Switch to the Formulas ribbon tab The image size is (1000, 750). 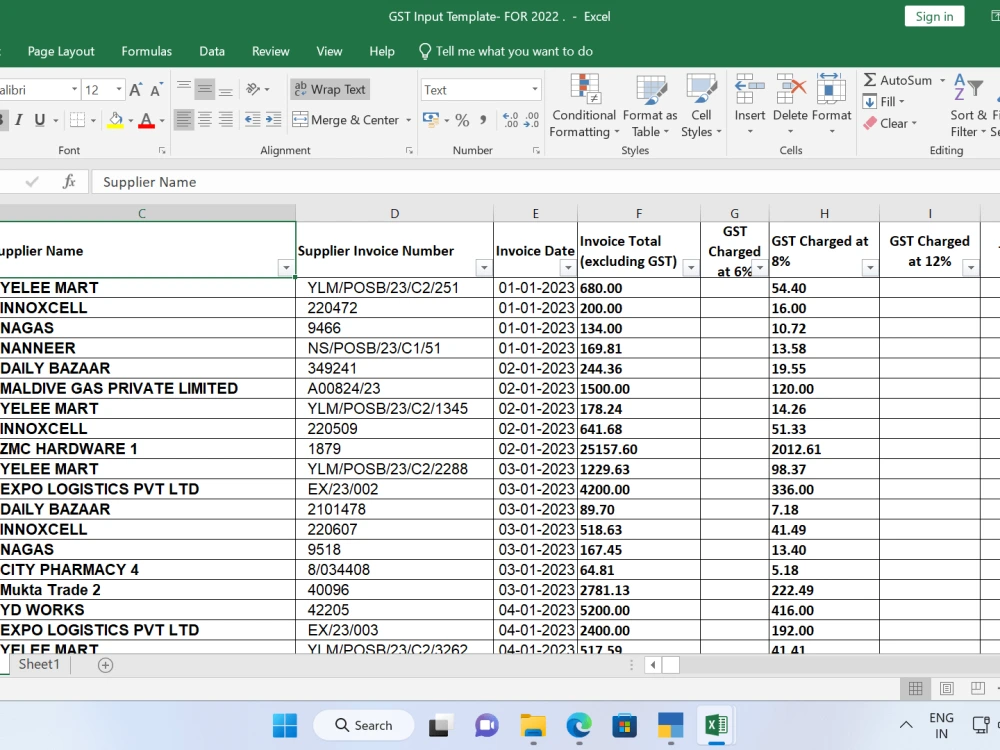146,51
